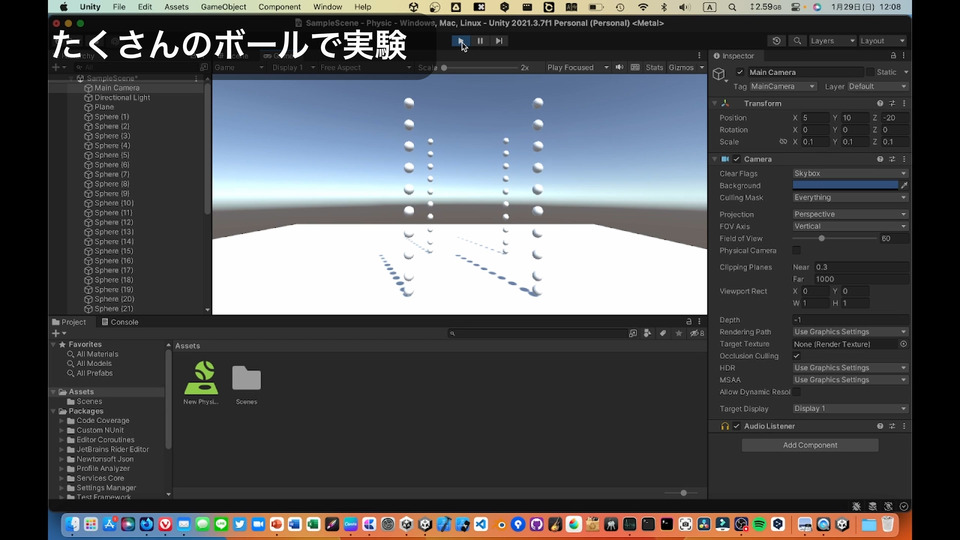Click the Gizmos button

coord(681,67)
